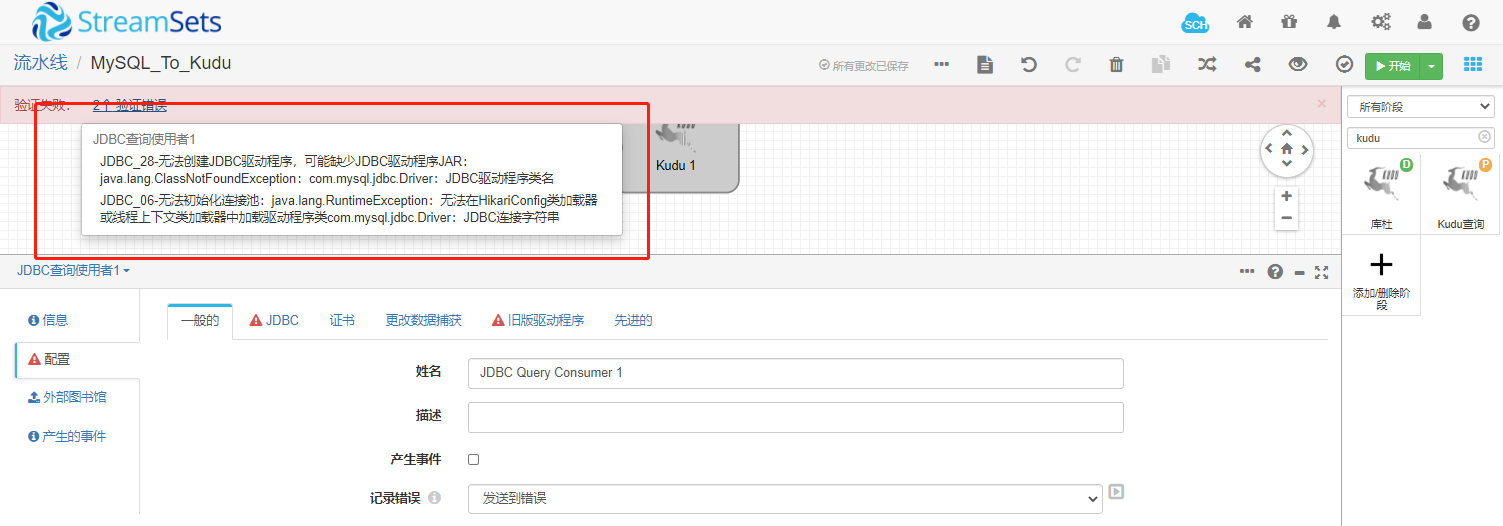Switch to the 一般的 tab
The image size is (1503, 526).
tap(200, 321)
